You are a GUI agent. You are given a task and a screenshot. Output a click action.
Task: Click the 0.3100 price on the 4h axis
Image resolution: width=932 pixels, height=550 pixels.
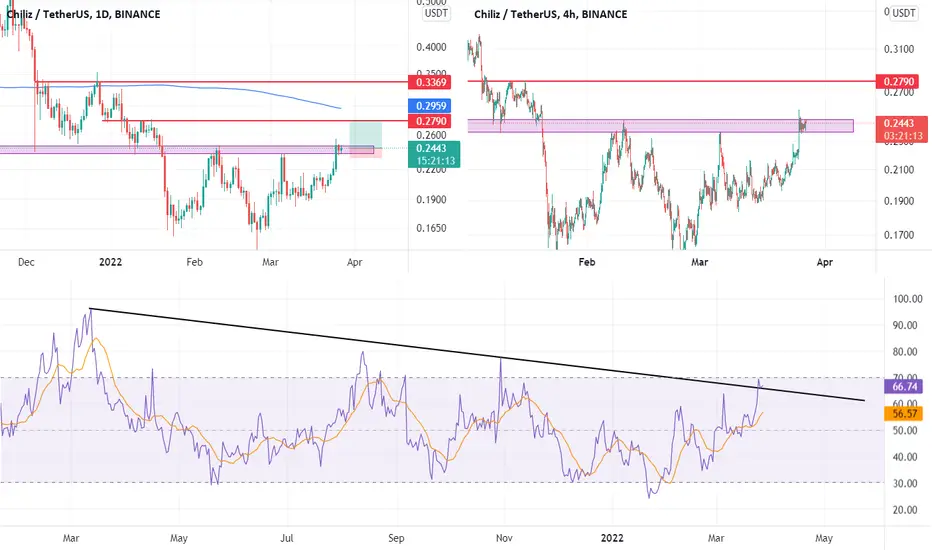click(x=899, y=49)
